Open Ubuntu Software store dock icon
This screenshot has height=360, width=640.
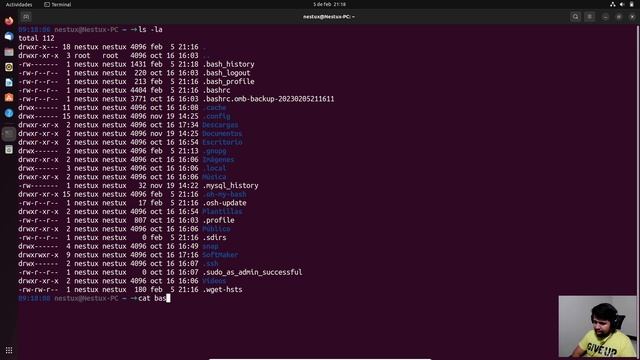[x=9, y=98]
